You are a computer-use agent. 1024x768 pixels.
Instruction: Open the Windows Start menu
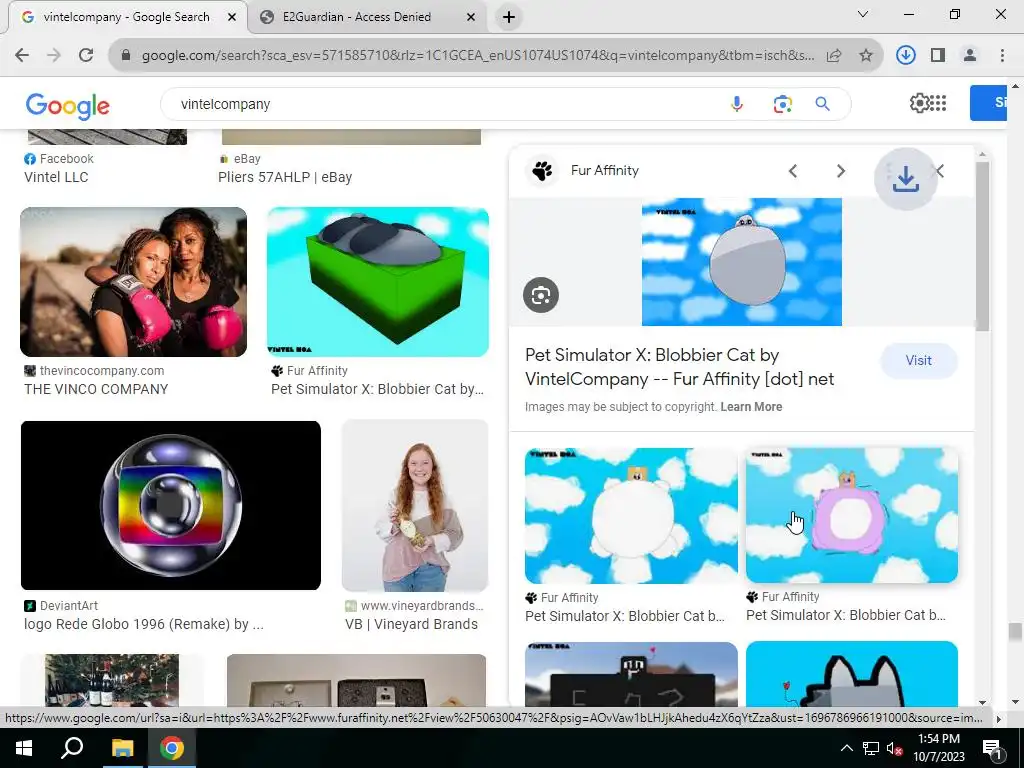tap(24, 748)
